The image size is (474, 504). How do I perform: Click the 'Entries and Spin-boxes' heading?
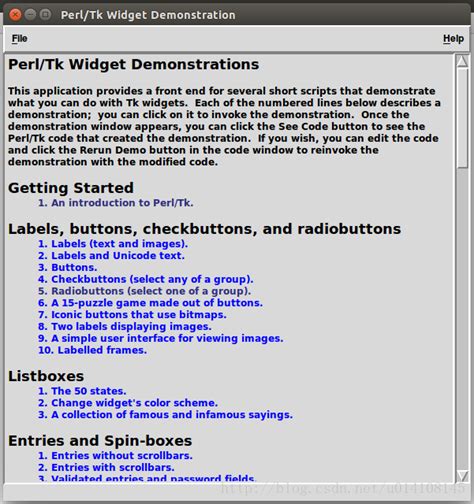[x=100, y=441]
